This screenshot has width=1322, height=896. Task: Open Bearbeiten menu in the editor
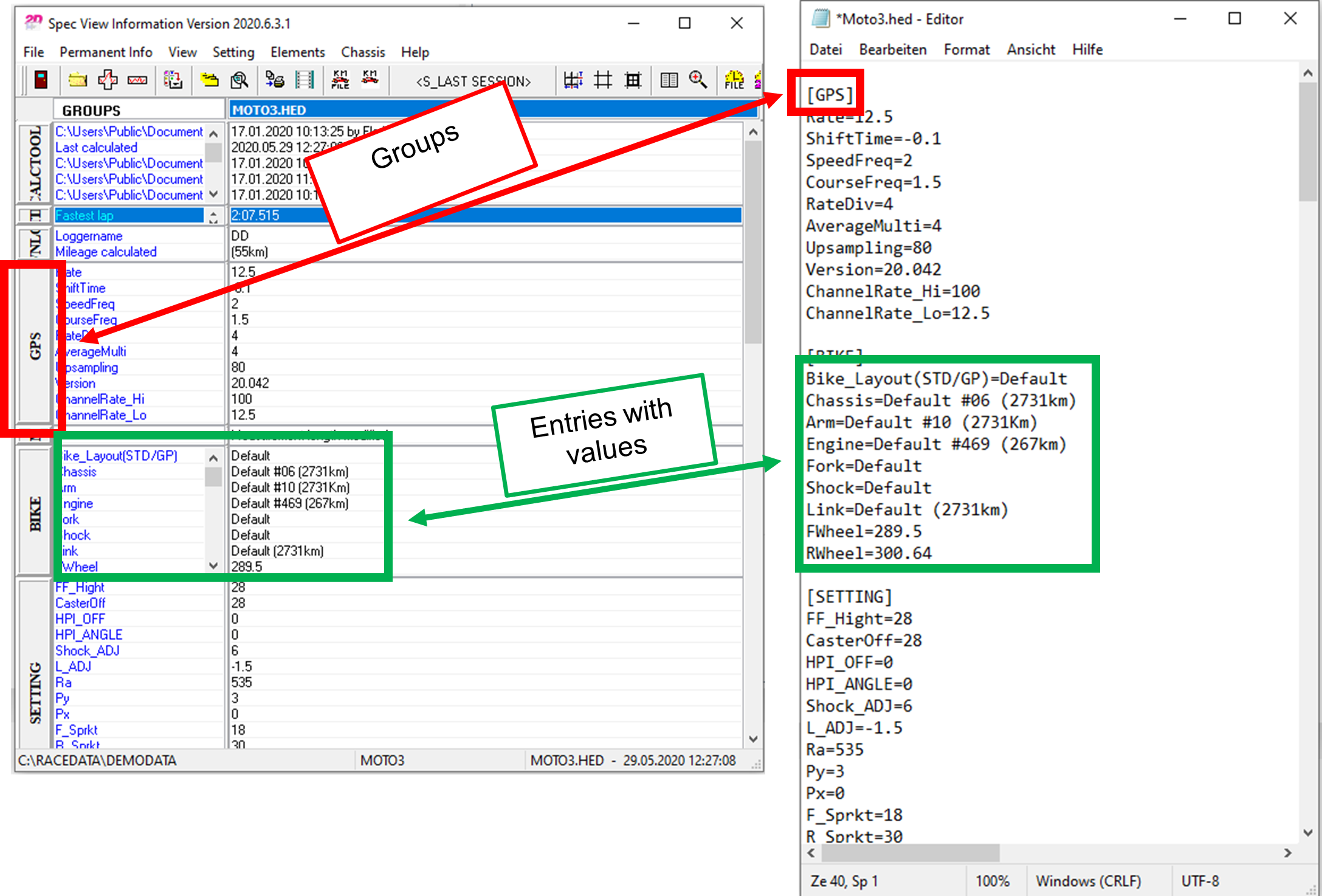coord(892,50)
